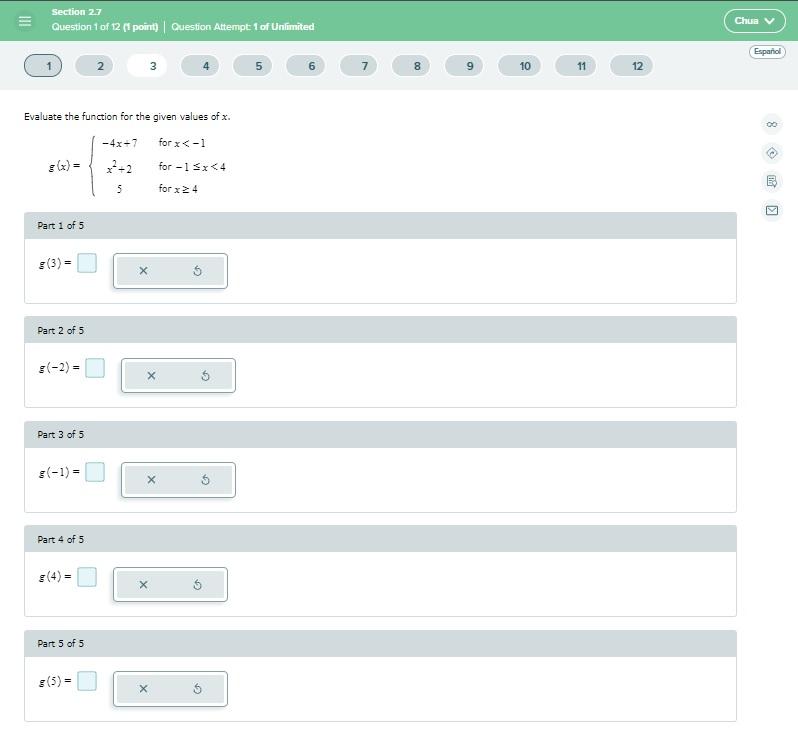798x738 pixels.
Task: Go to question 12
Action: click(x=632, y=66)
